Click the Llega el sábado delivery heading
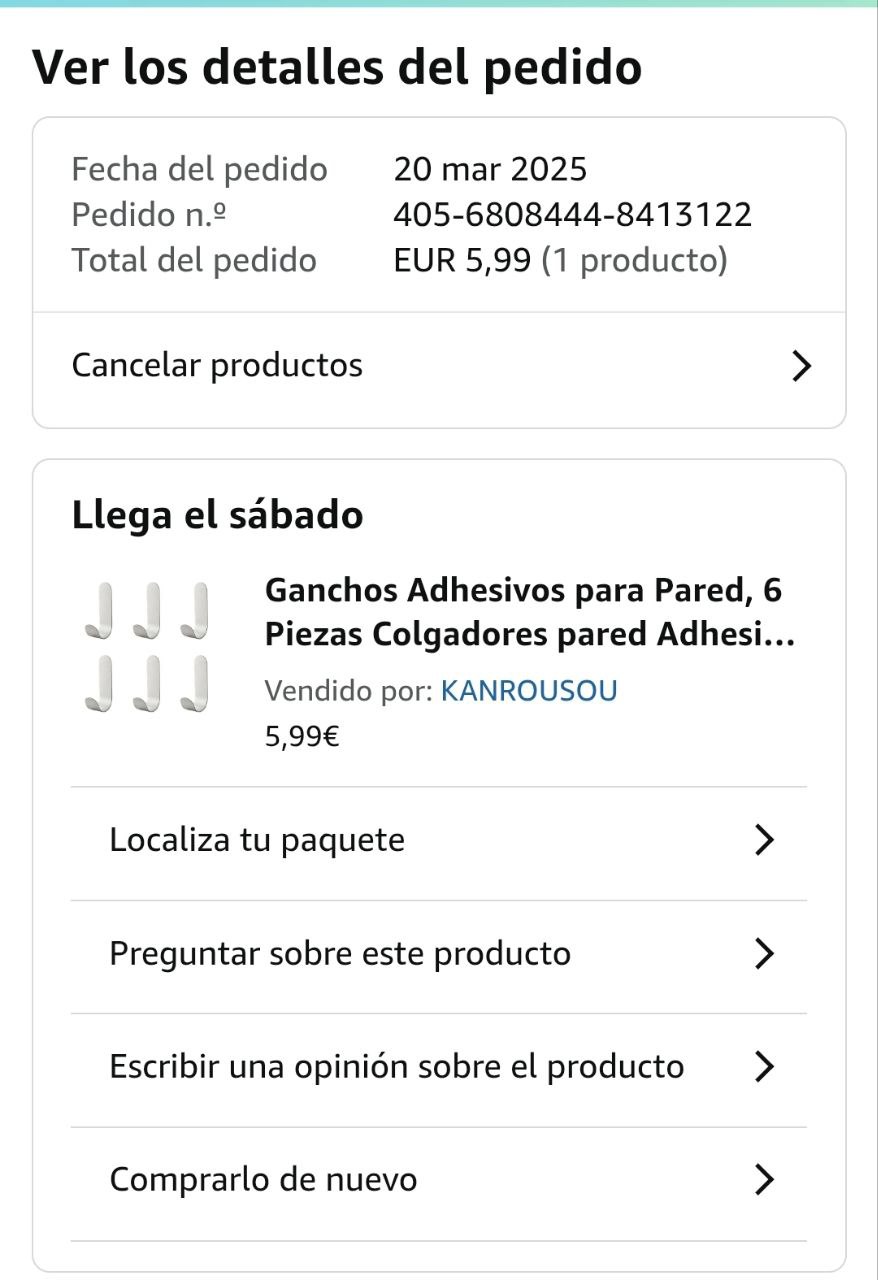The height and width of the screenshot is (1280, 878). pos(217,516)
